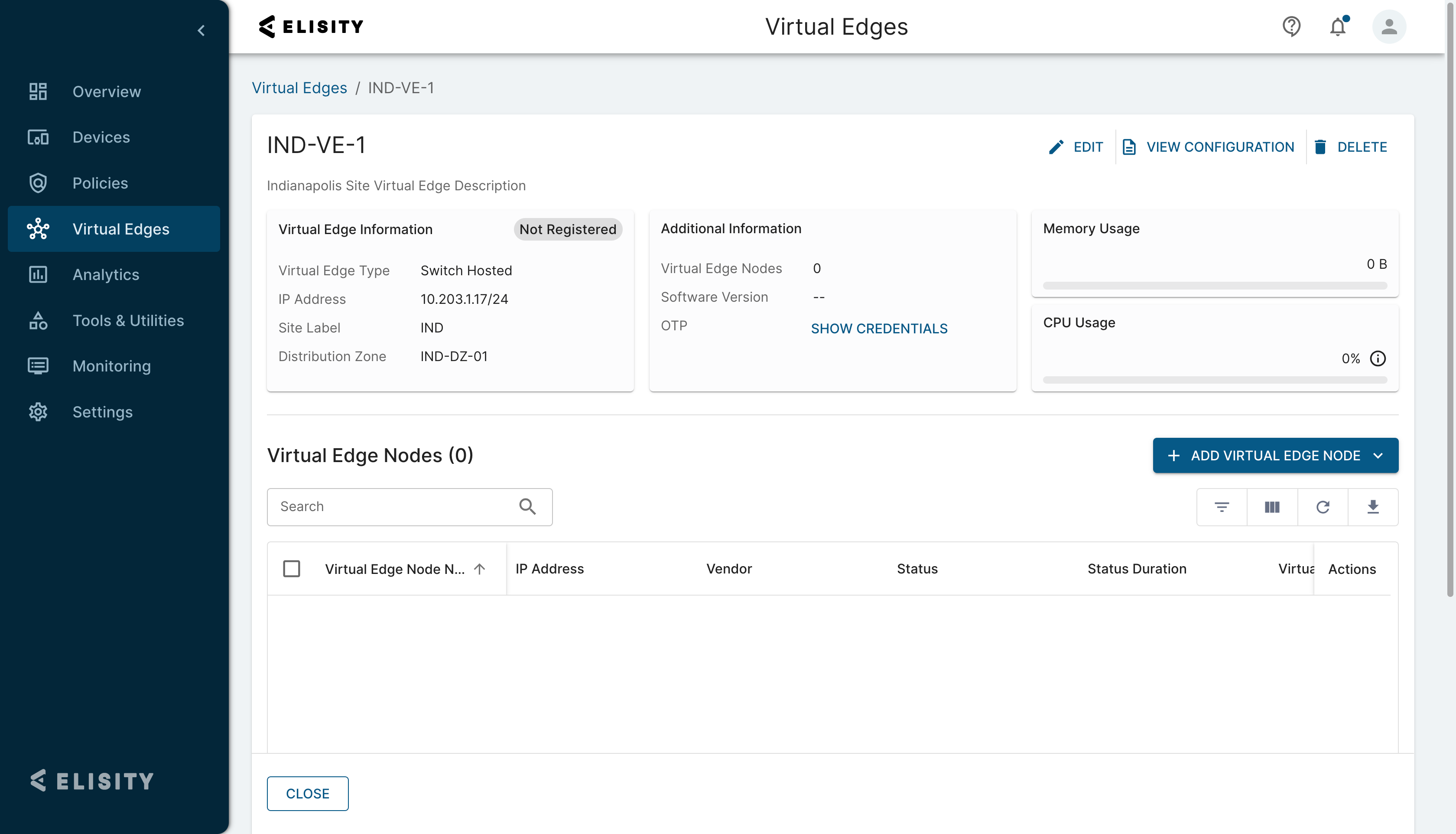The height and width of the screenshot is (834, 1456).
Task: Click the table filter icon
Action: pos(1221,507)
